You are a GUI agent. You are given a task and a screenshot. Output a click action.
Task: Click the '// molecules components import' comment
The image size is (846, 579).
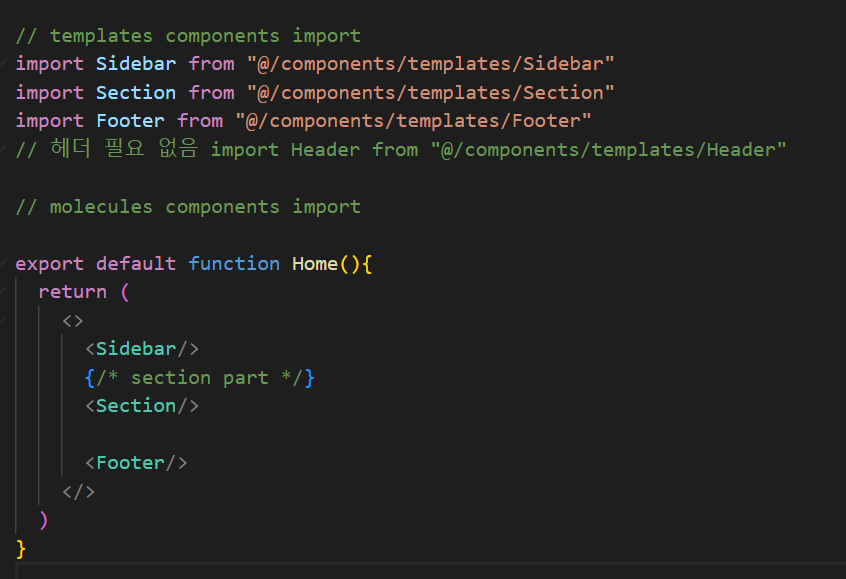pos(188,207)
